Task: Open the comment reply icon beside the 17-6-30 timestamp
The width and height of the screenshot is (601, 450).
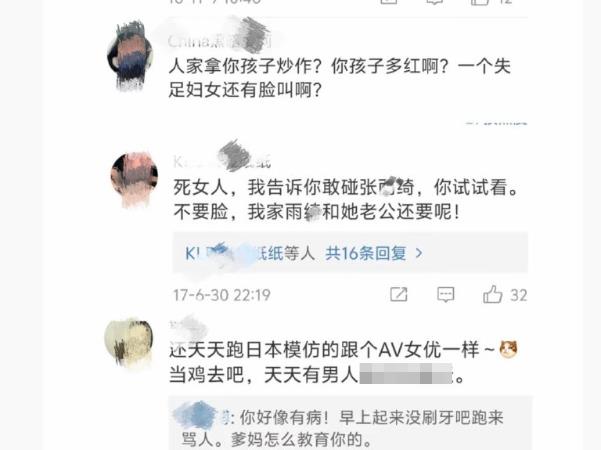Action: tap(445, 295)
